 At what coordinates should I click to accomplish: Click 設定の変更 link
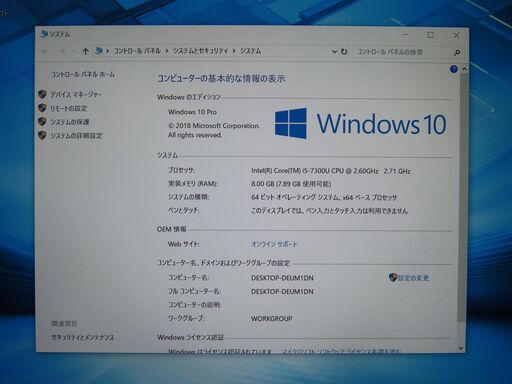(413, 278)
